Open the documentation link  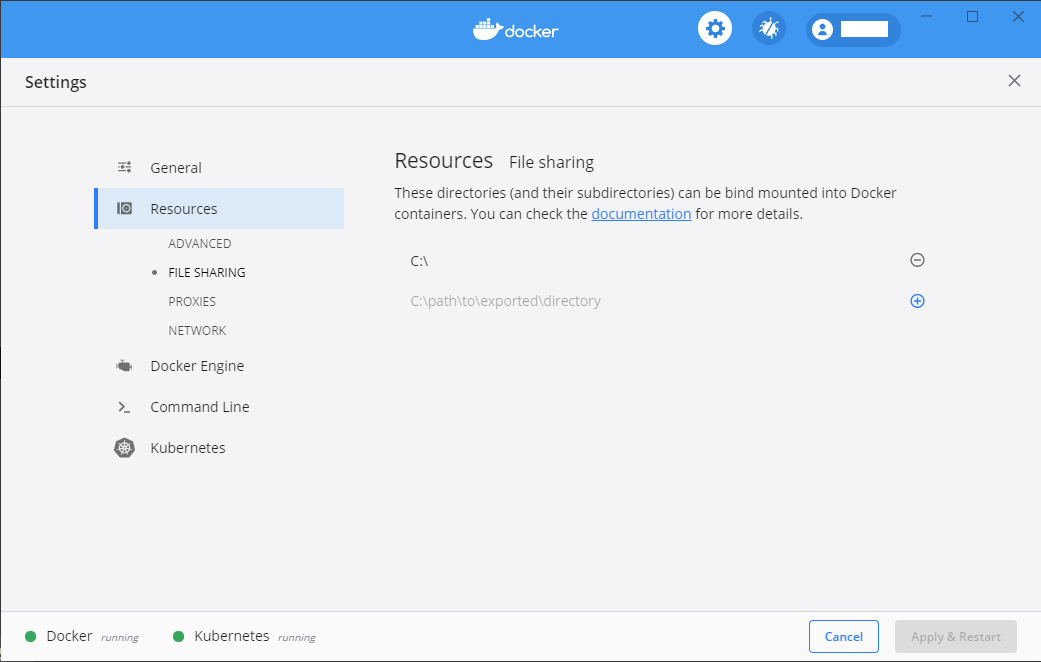(x=641, y=214)
